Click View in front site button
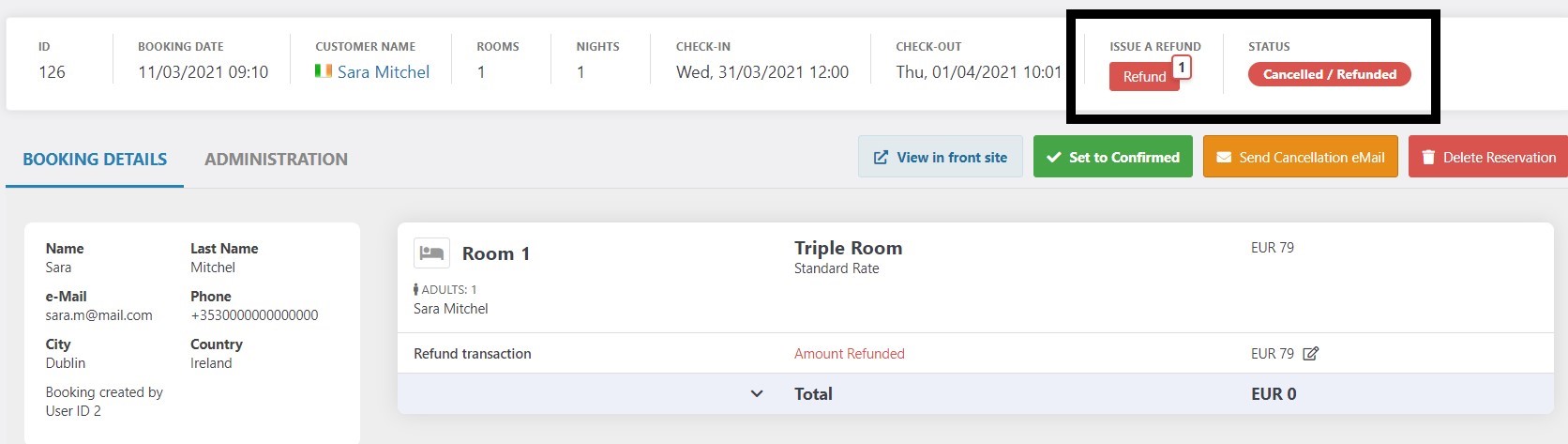The height and width of the screenshot is (444, 1568). [x=941, y=157]
